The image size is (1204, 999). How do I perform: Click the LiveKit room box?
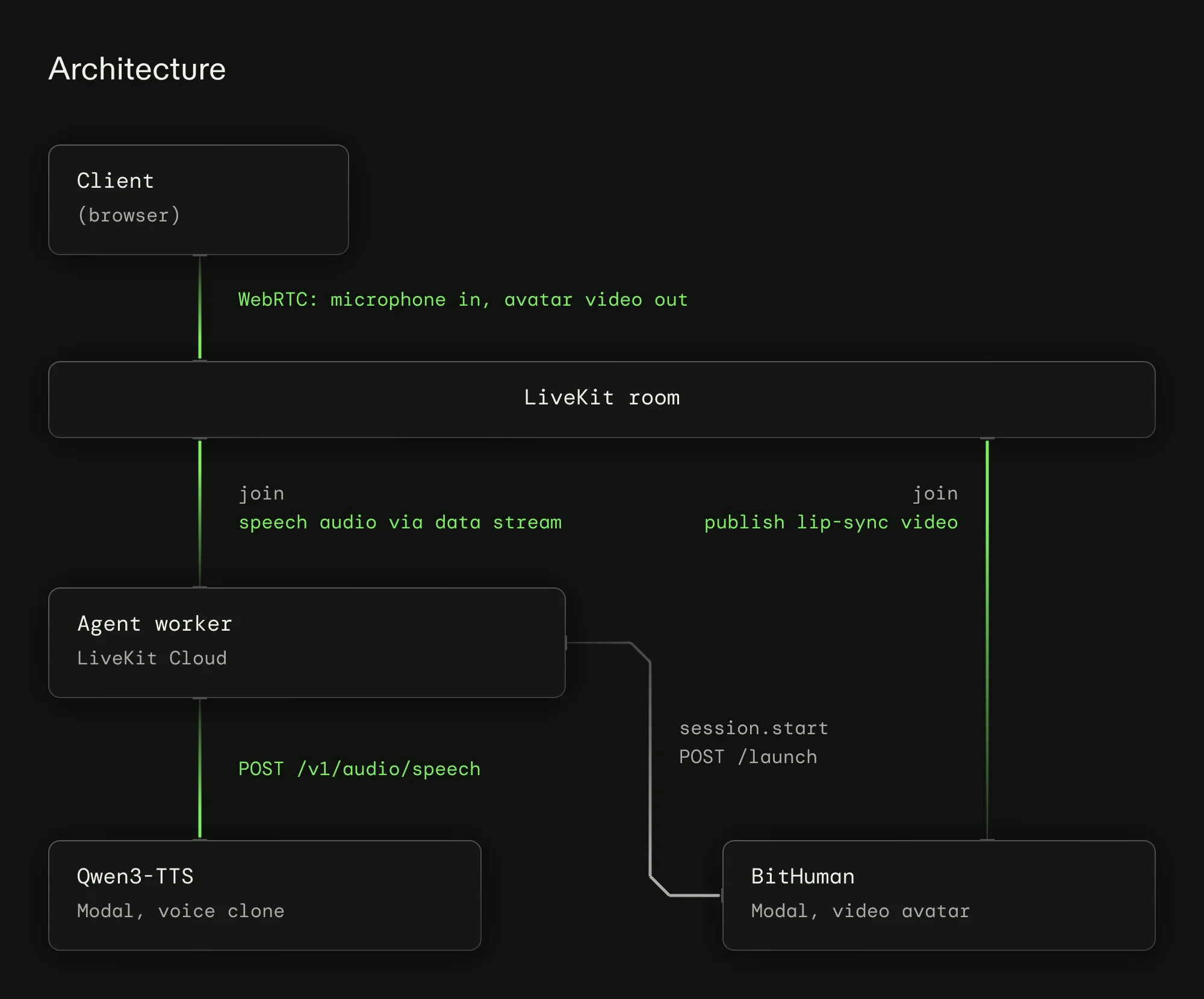[602, 400]
